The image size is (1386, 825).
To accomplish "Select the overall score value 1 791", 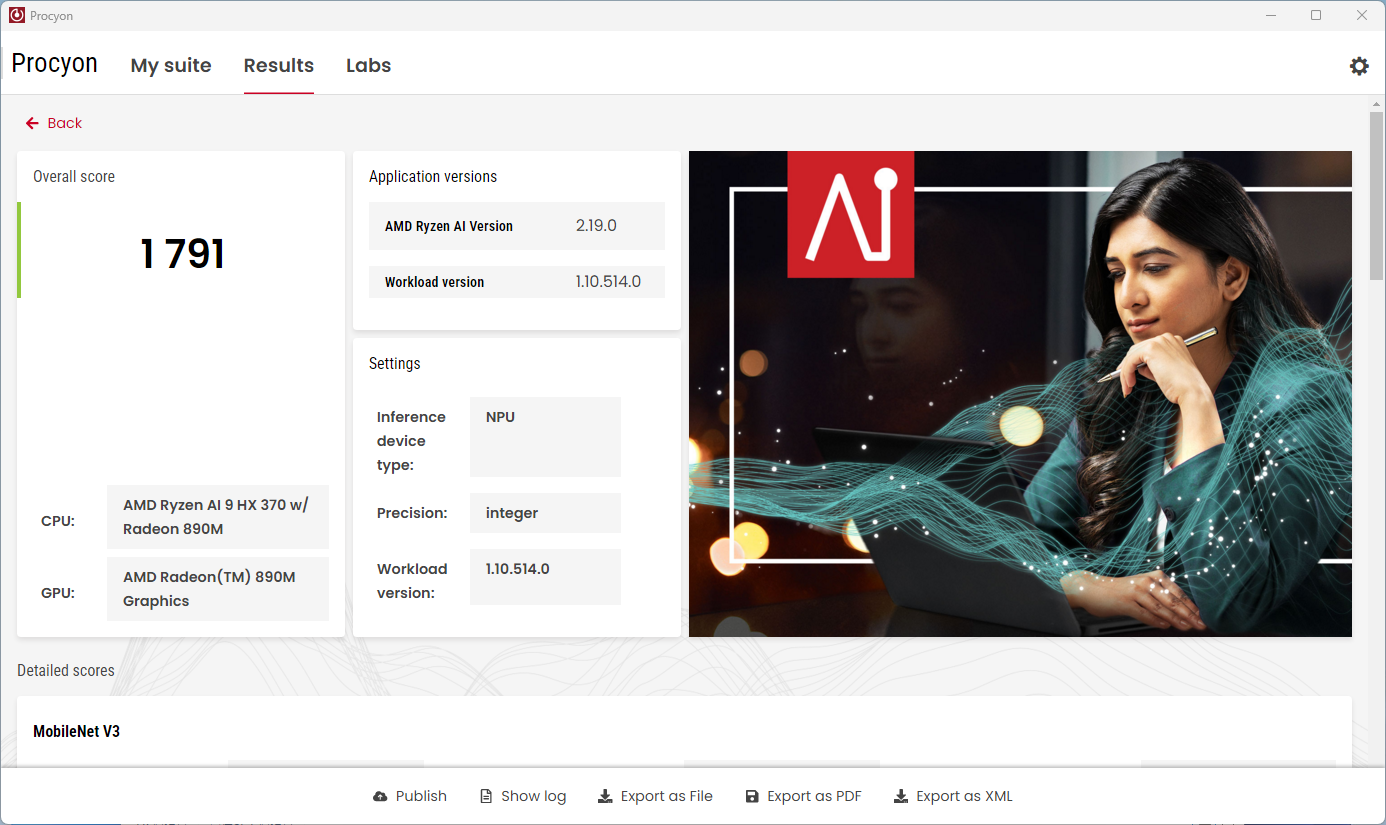I will coord(183,254).
